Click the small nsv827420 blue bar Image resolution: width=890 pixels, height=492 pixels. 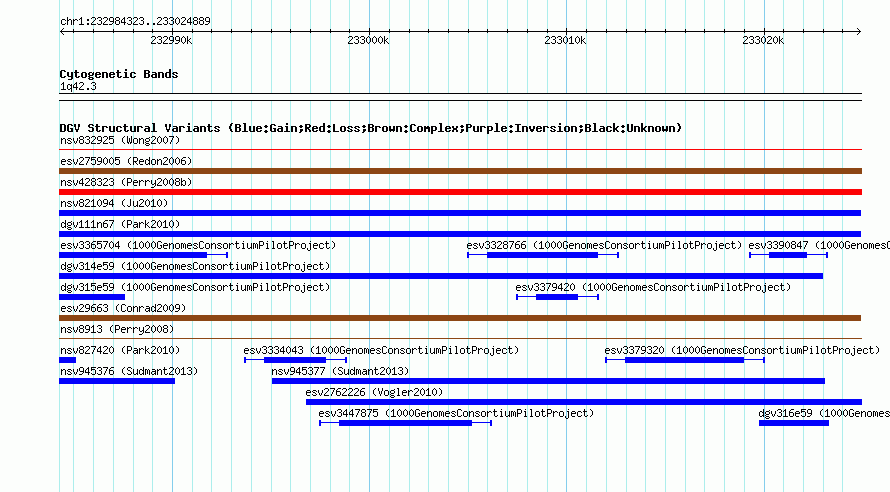[68, 360]
